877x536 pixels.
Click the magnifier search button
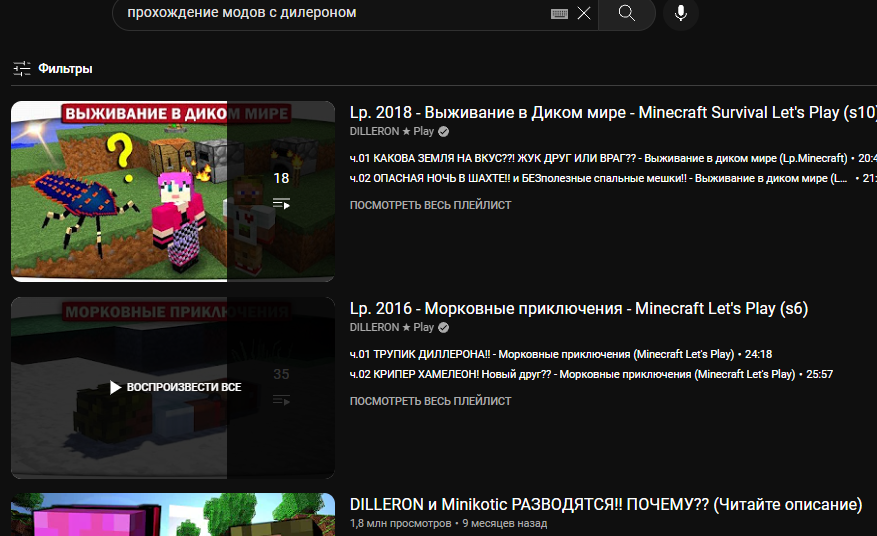coord(626,13)
